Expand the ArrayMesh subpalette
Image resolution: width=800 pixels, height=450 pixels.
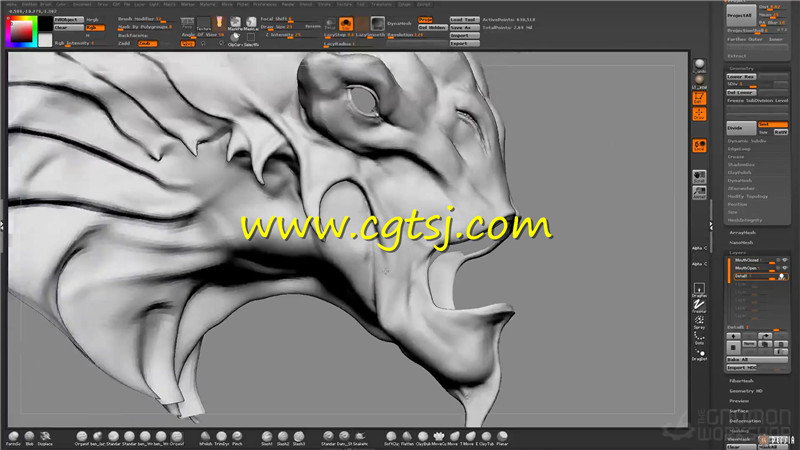pos(742,233)
